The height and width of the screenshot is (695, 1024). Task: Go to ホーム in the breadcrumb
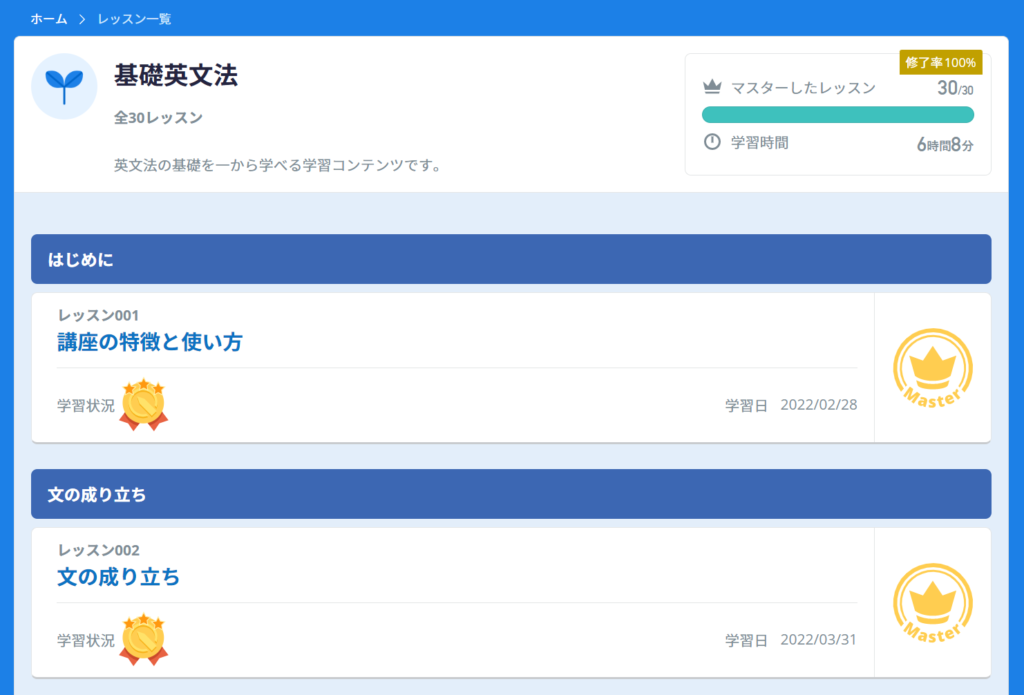[x=49, y=19]
